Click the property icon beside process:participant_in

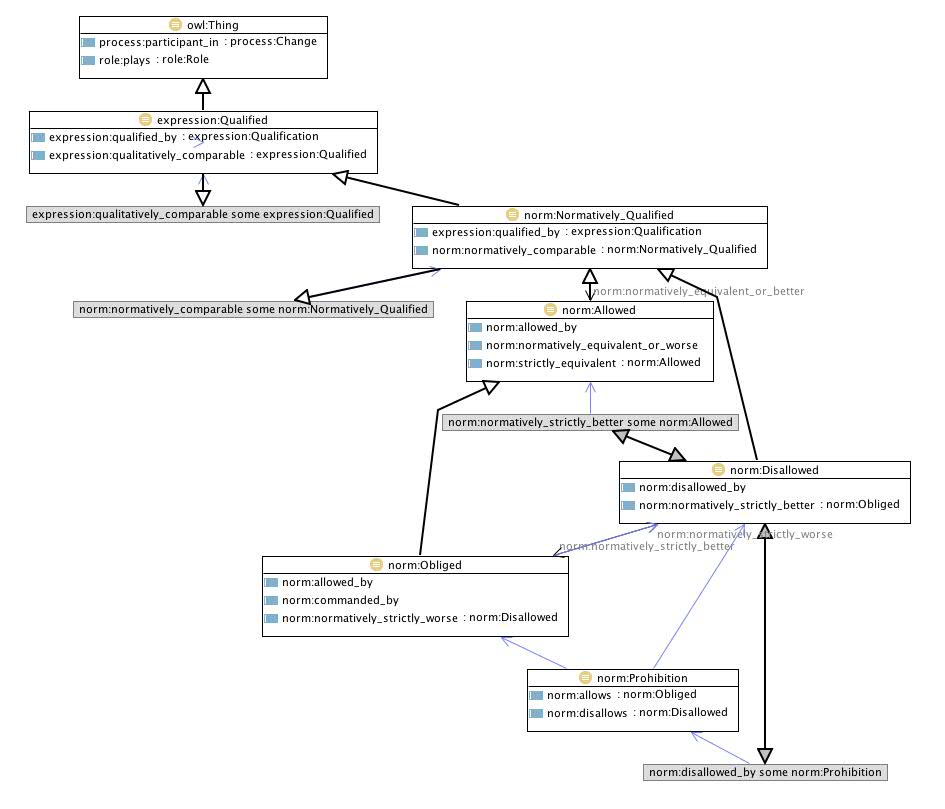[88, 42]
